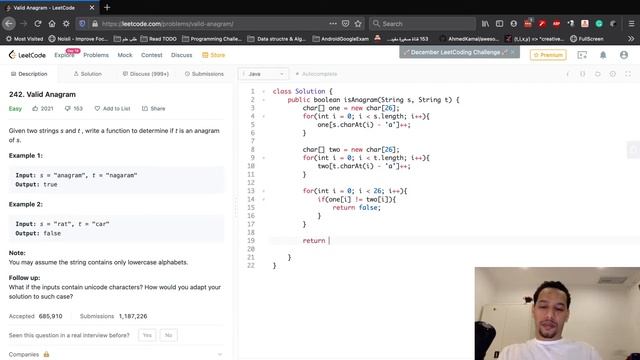The image size is (640, 360).
Task: Open the Firefox hamburger menu
Action: [x=631, y=24]
